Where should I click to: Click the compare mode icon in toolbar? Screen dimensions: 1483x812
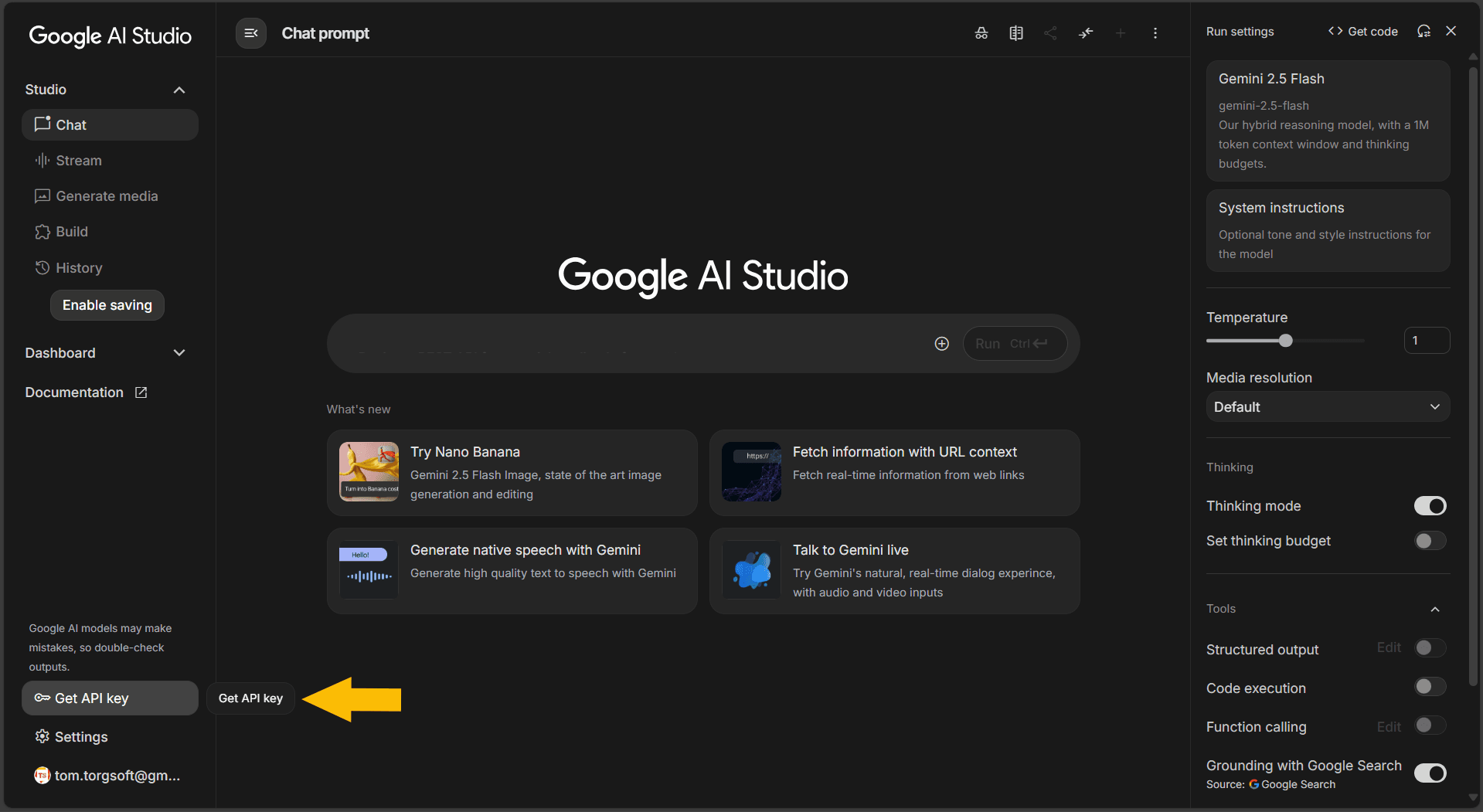tap(1016, 33)
